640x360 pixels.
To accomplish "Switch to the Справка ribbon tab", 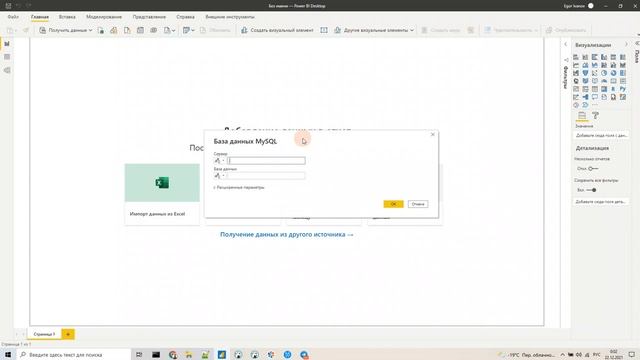I will (x=185, y=17).
